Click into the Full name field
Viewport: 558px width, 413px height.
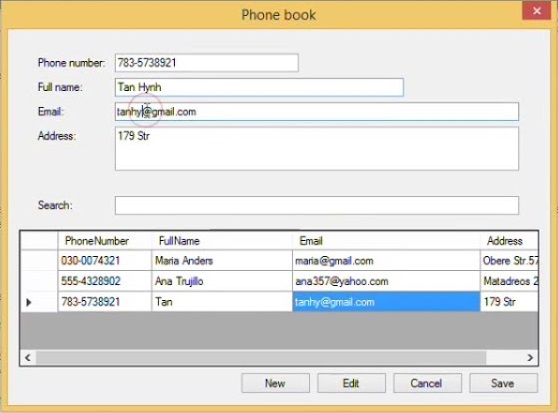259,87
